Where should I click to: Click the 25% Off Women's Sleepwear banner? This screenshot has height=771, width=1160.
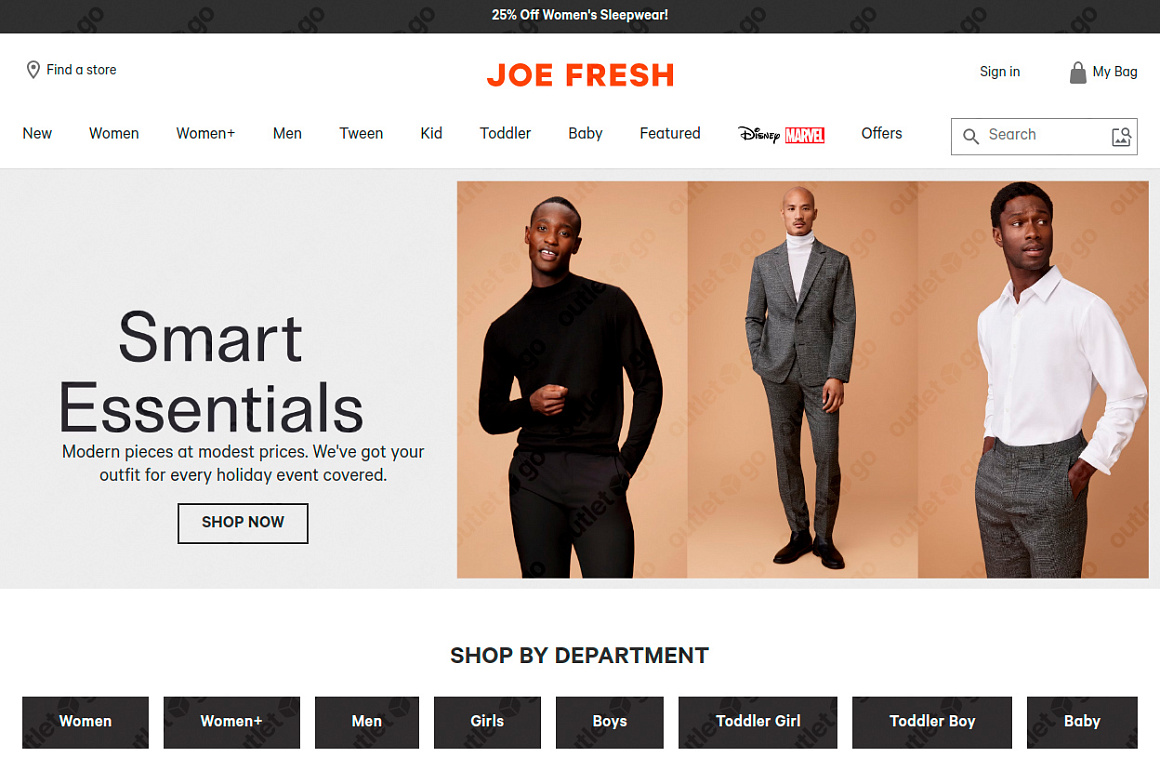(580, 15)
